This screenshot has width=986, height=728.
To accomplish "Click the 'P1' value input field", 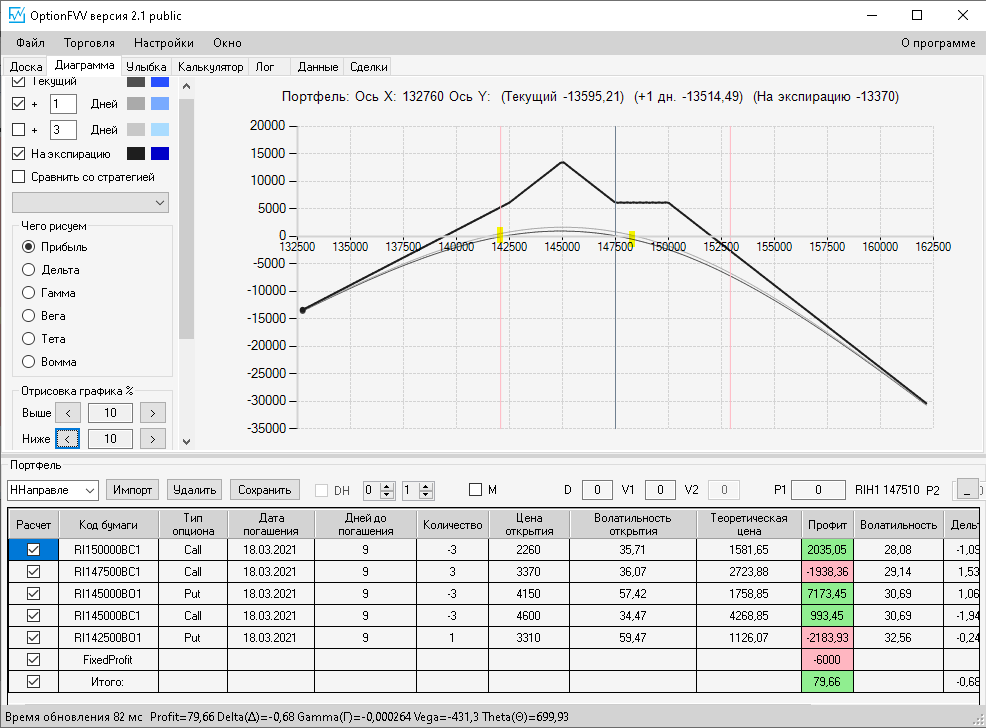I will coord(818,490).
